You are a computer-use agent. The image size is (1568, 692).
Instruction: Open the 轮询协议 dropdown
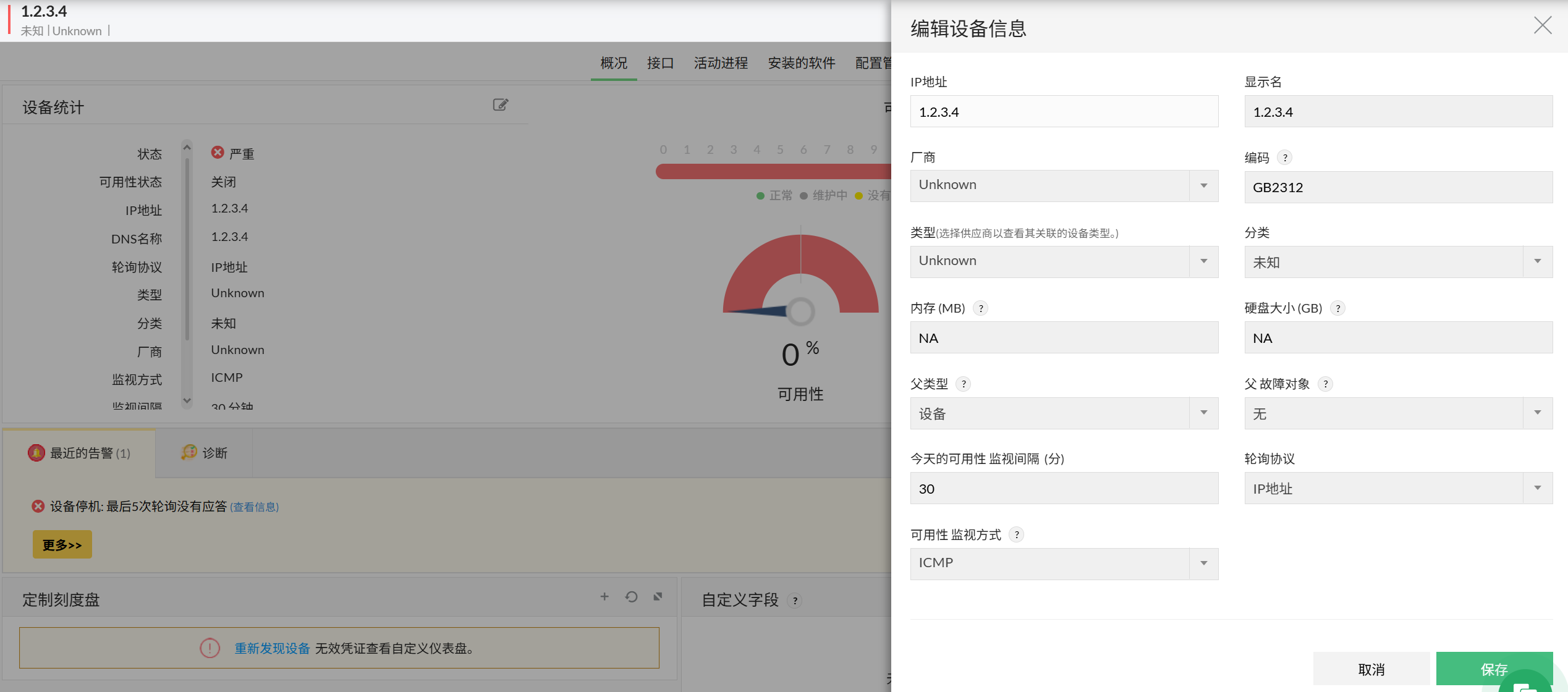(1398, 488)
